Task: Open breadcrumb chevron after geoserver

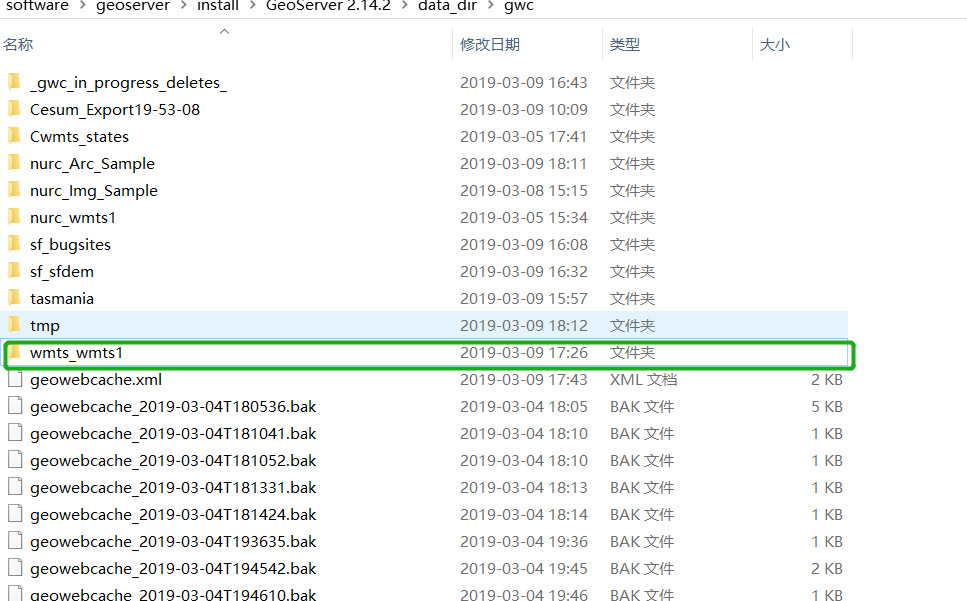Action: point(183,6)
